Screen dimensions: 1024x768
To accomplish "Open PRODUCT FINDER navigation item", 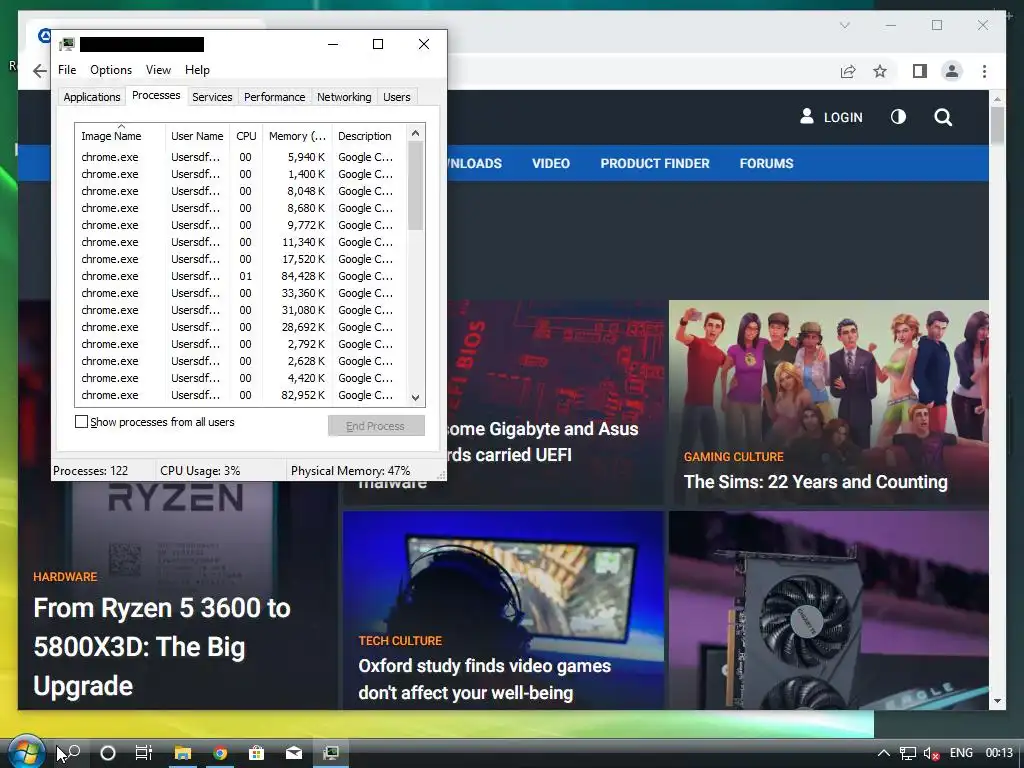I will (x=654, y=163).
